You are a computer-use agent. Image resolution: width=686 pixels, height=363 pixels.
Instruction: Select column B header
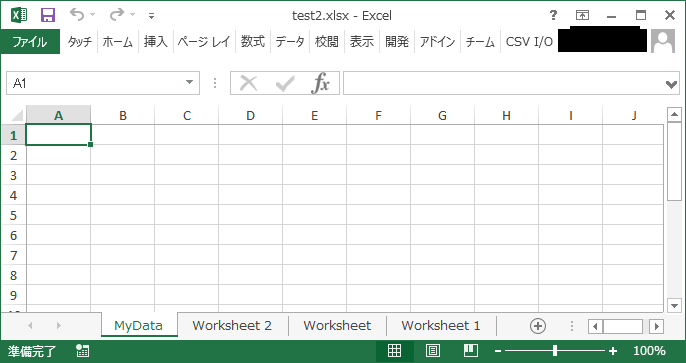[122, 115]
